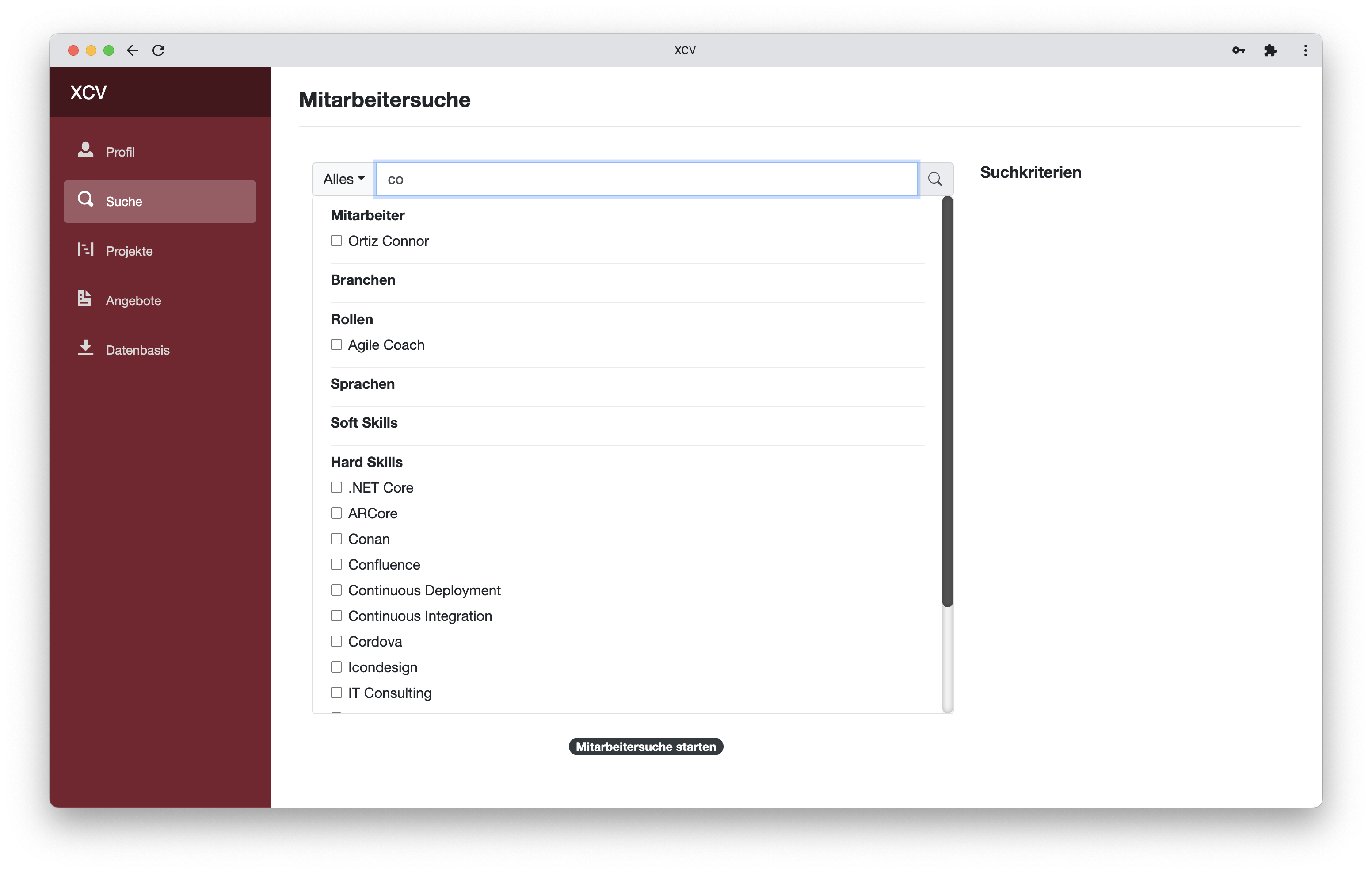Click the Rollen section heading
This screenshot has width=1372, height=873.
click(351, 319)
